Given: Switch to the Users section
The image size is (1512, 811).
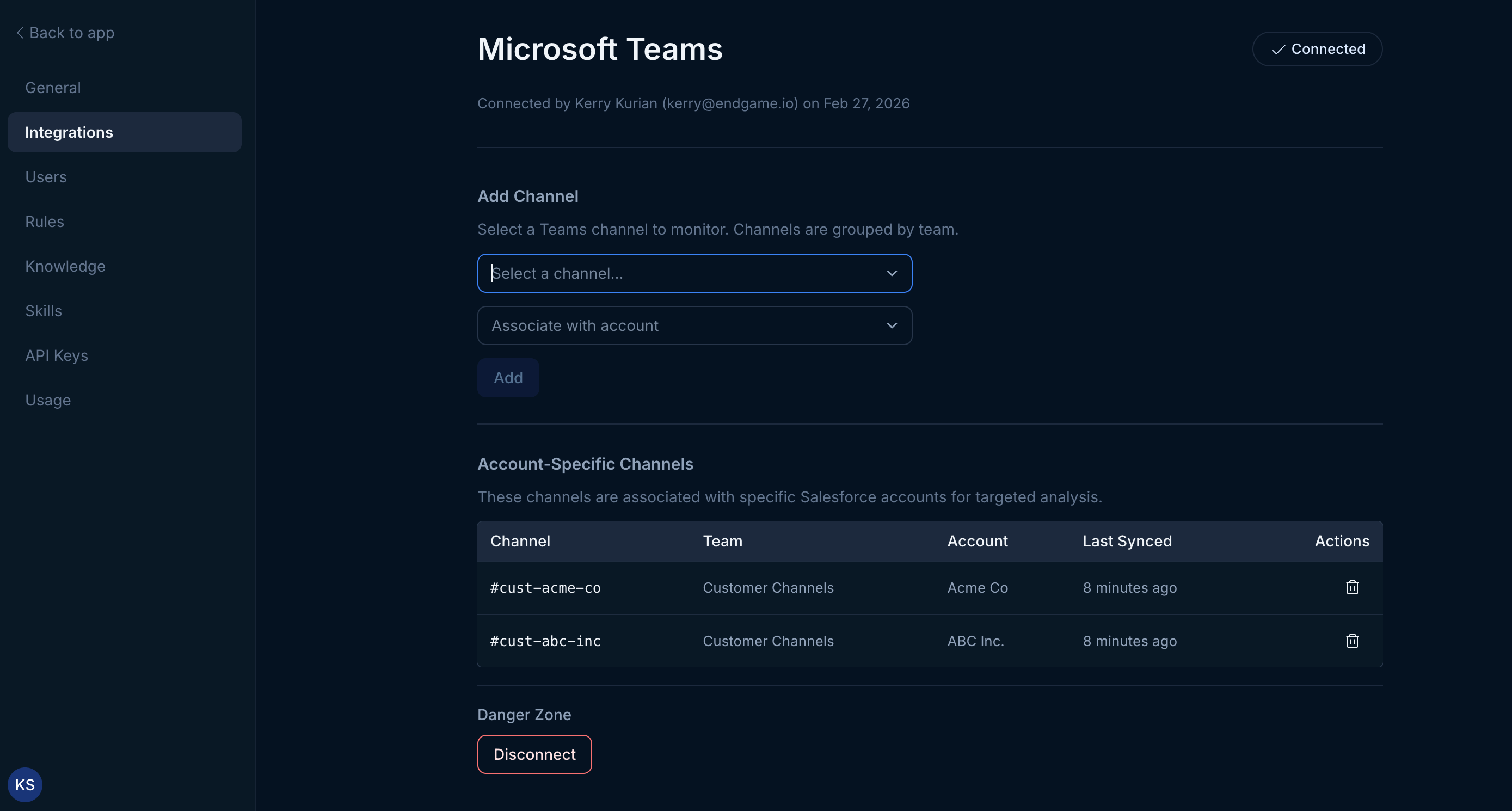Looking at the screenshot, I should pos(46,177).
